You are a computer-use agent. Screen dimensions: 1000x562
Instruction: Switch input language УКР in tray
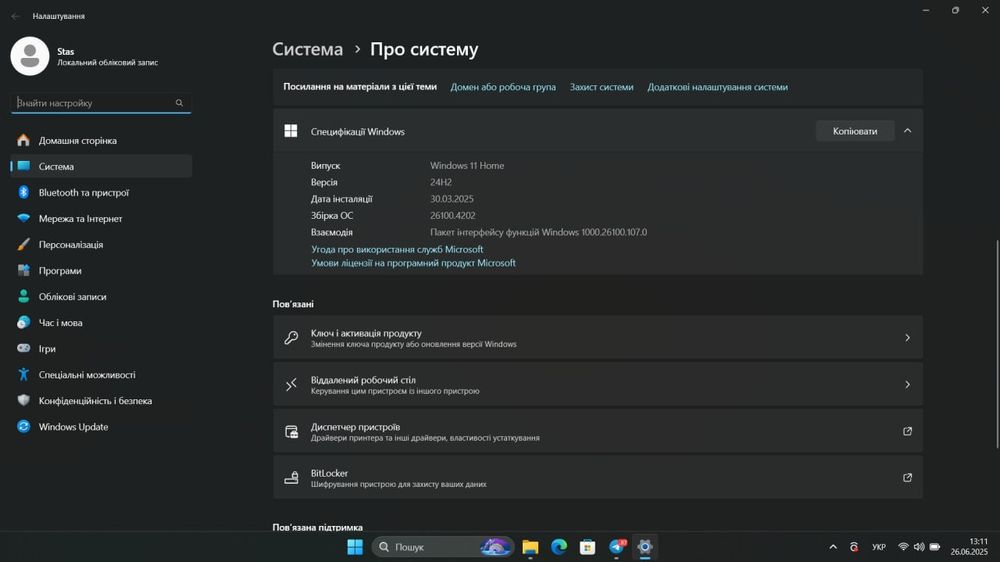[x=879, y=547]
